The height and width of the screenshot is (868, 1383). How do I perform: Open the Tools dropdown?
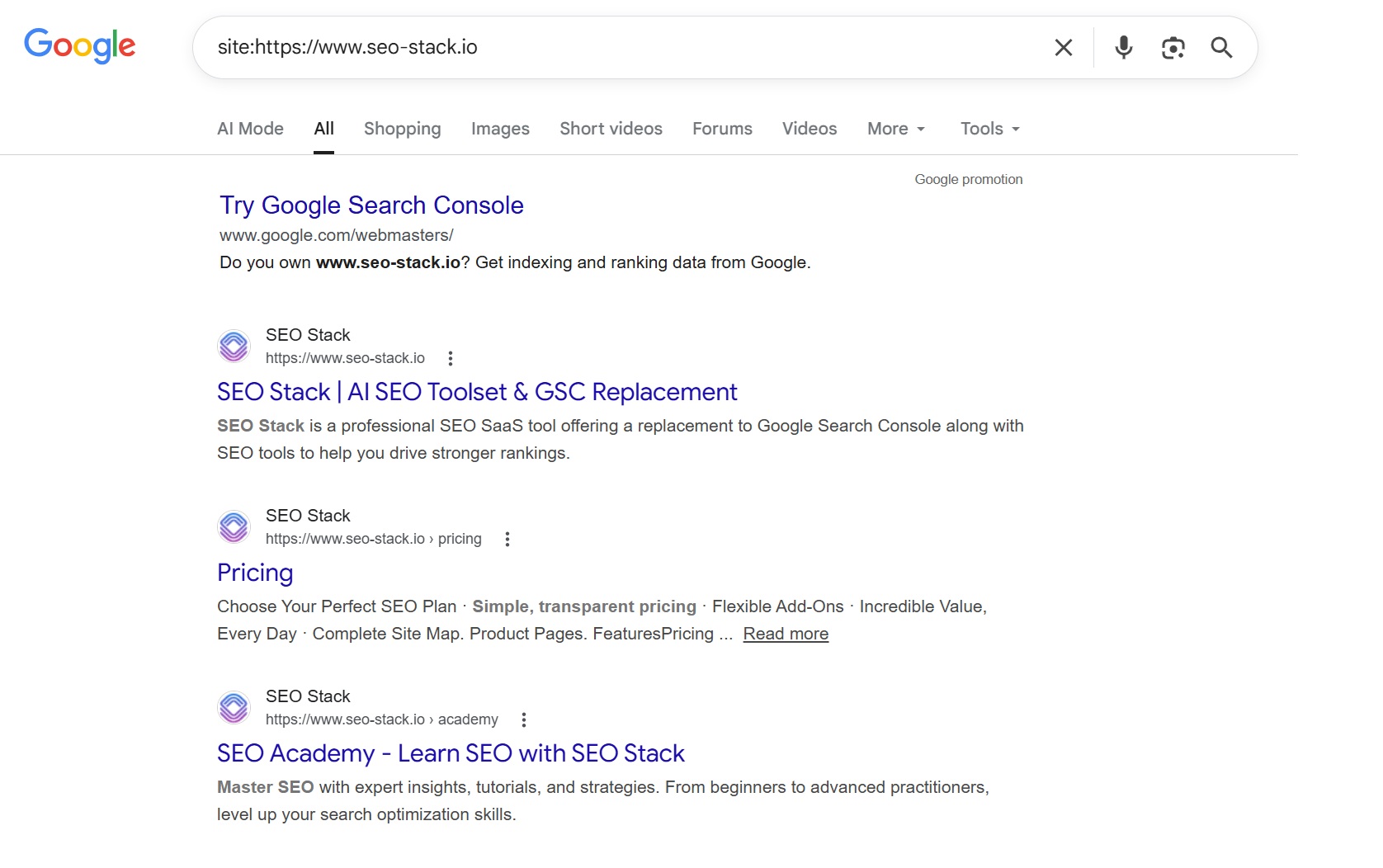(988, 129)
